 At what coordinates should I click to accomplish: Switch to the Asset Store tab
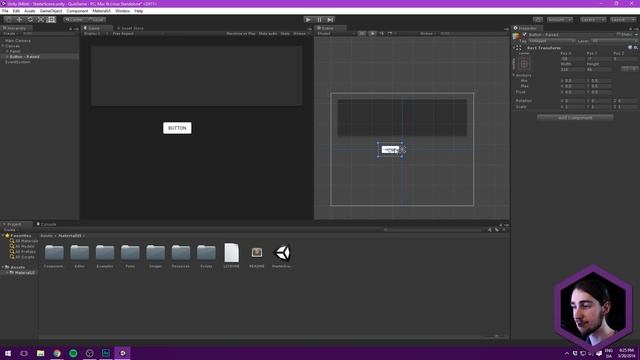tap(131, 28)
